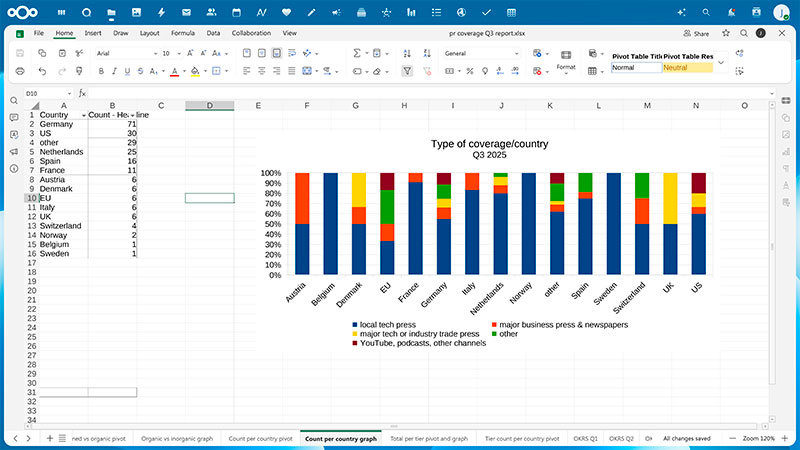
Task: Toggle bold formatting in toolbar
Action: click(x=101, y=71)
